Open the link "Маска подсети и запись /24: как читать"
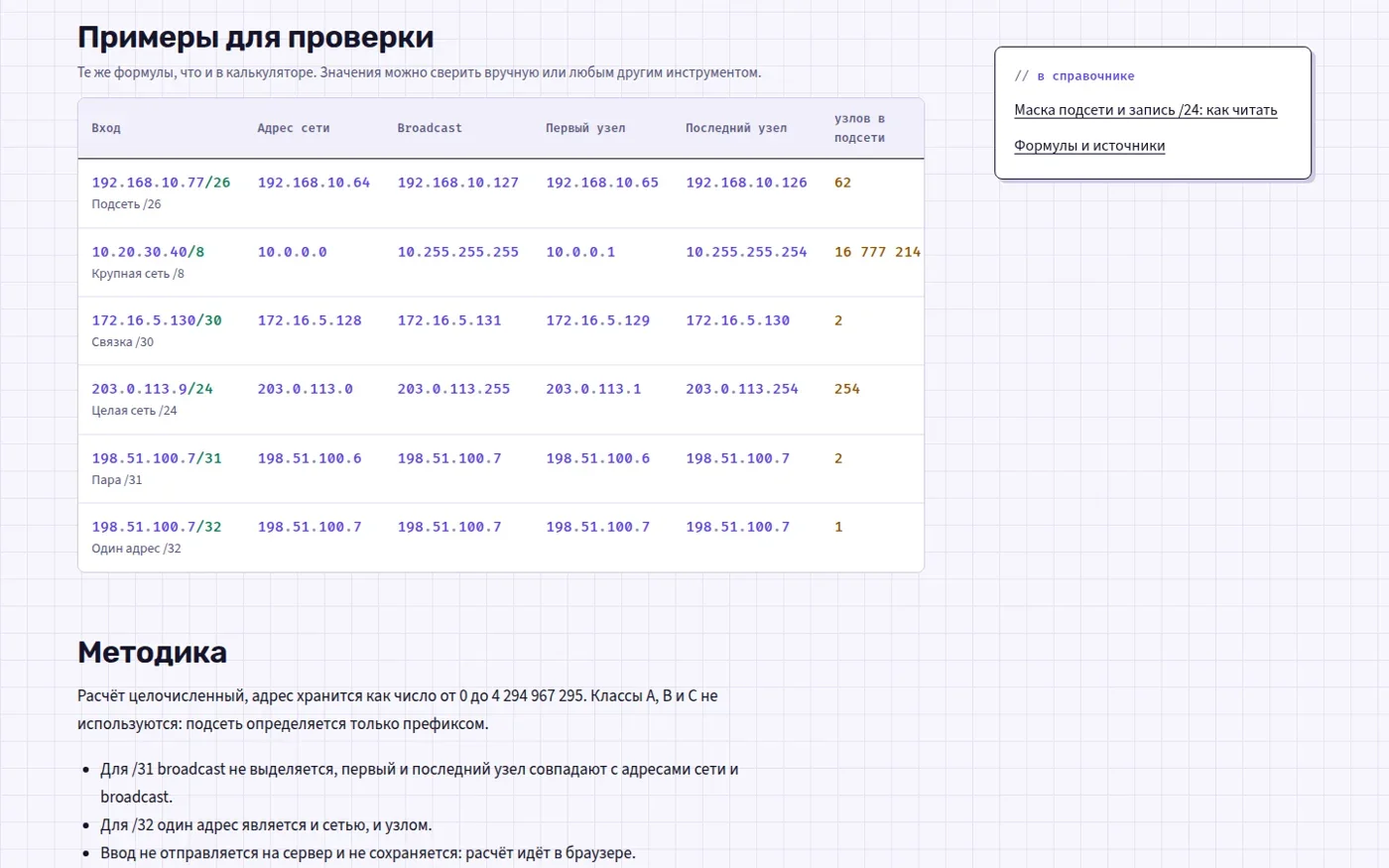The width and height of the screenshot is (1389, 868). (x=1146, y=110)
